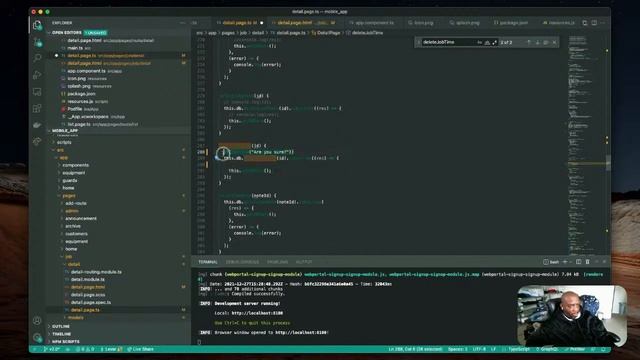Open the Docker view in activity bar
Screen dimensions: 640x360
pos(37,125)
